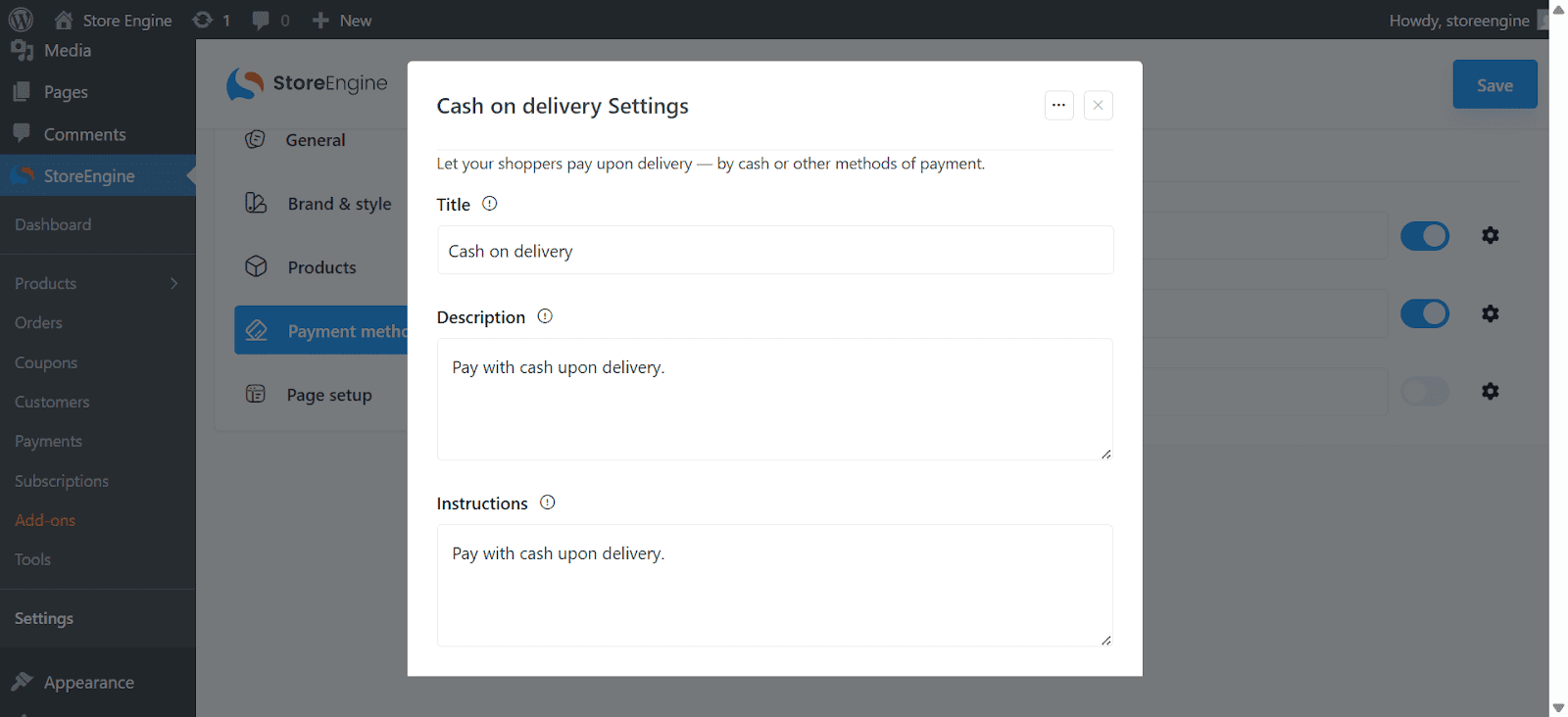Image resolution: width=1568 pixels, height=717 pixels.
Task: Select the Payment method tab
Action: tap(320, 331)
